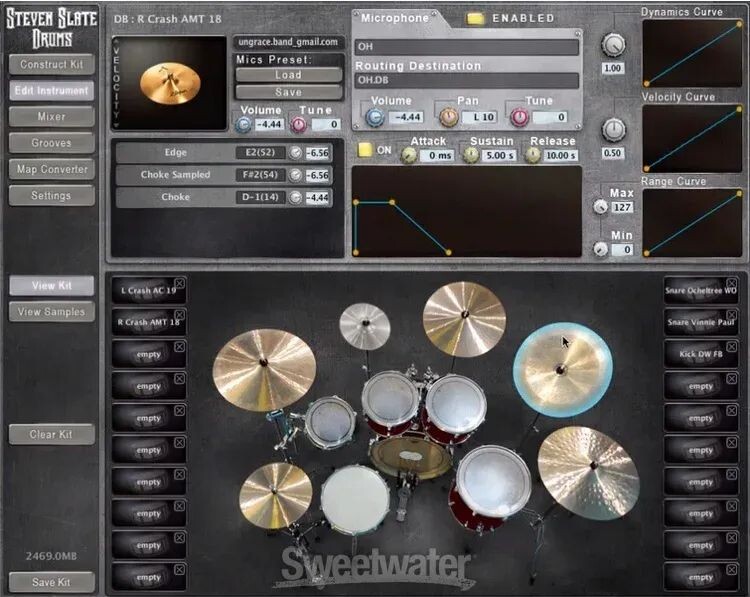Open the Routing Destination OH.DB dropdown
Screen dimensions: 750x597
tap(466, 80)
